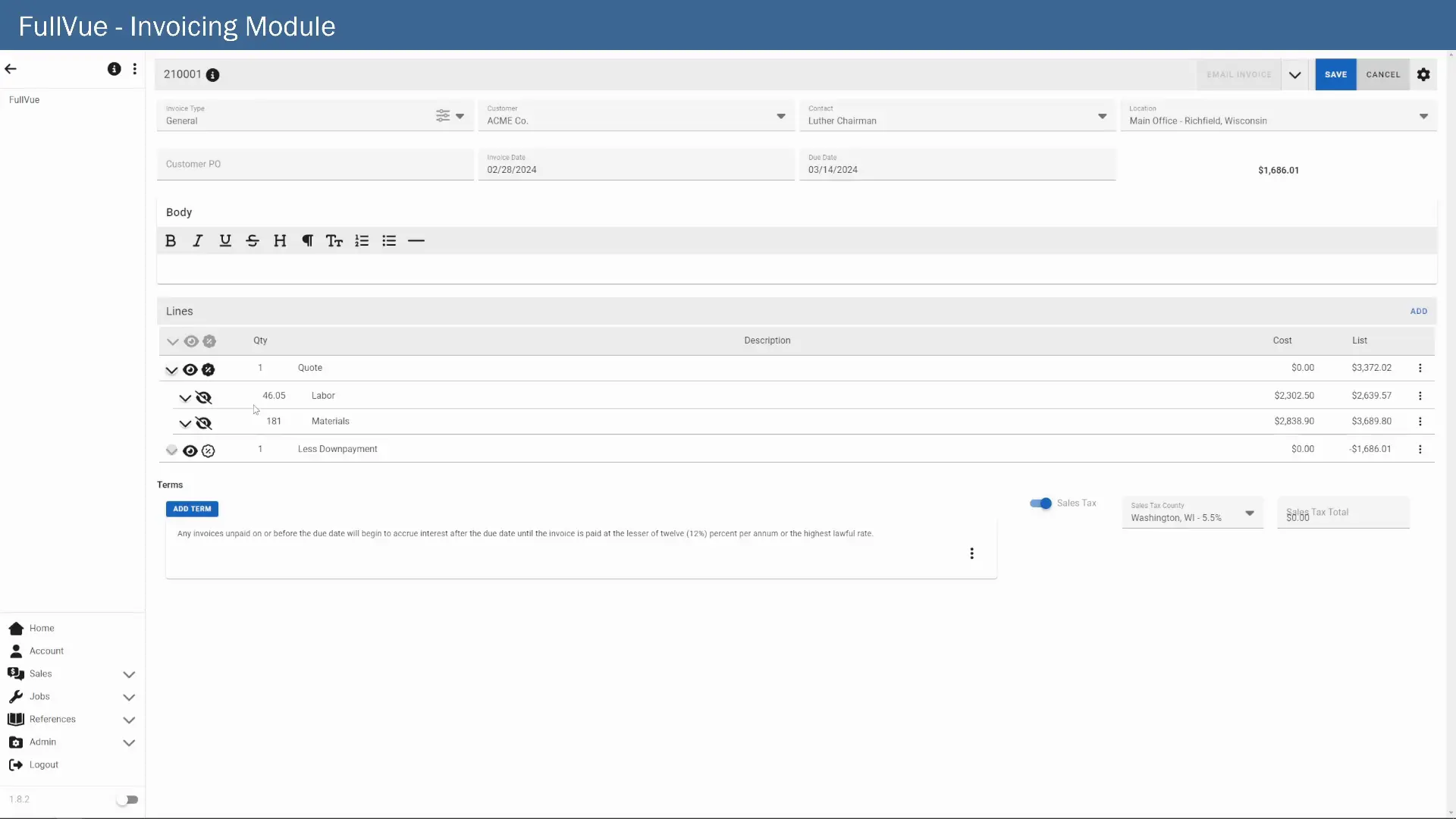Screen dimensions: 1456x819
Task: Open options menu for Materials line
Action: (1420, 422)
